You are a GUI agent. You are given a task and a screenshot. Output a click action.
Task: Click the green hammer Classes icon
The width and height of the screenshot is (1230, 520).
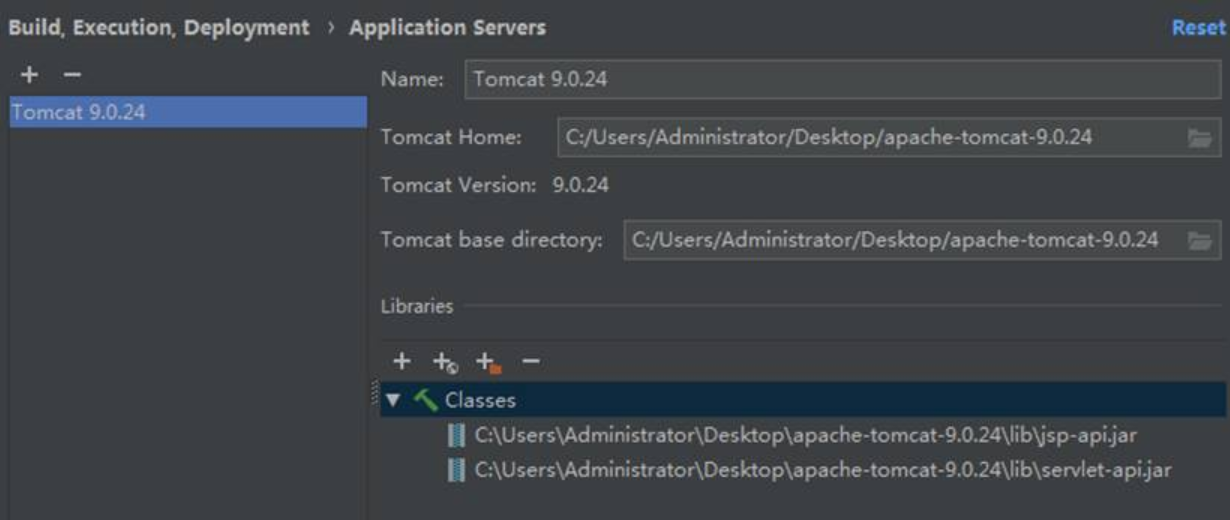tap(426, 400)
